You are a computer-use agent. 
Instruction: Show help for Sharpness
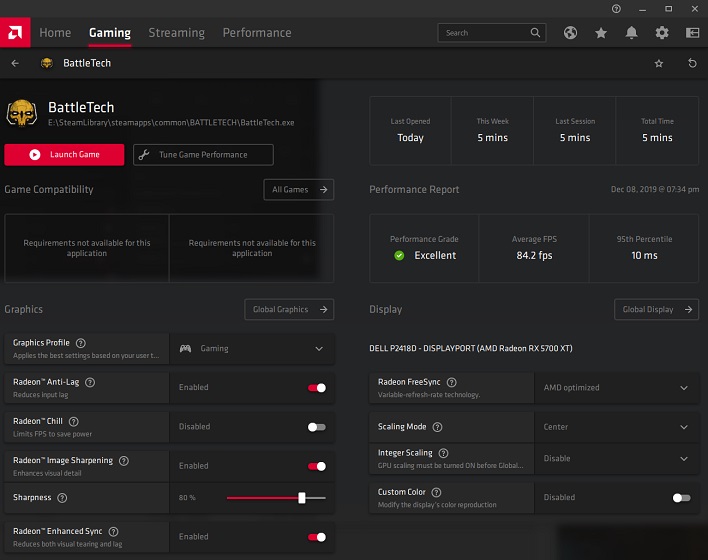tap(62, 498)
